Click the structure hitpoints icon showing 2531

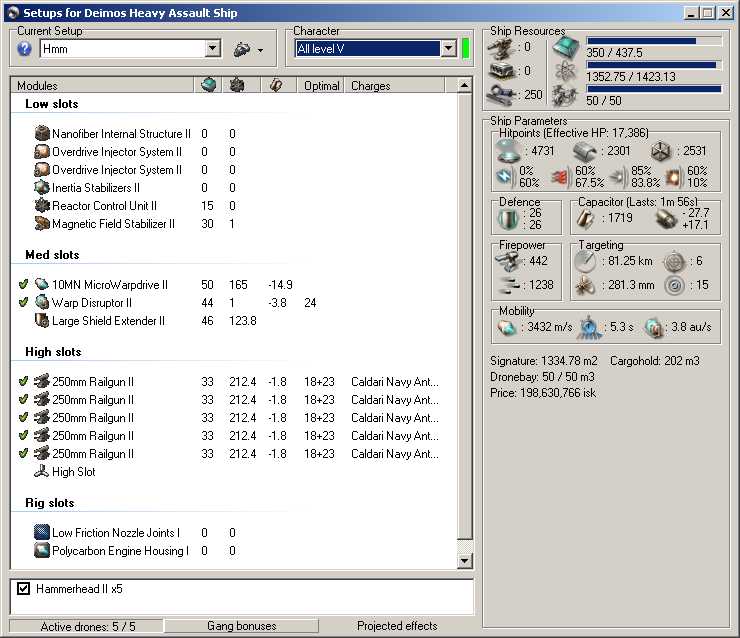click(661, 151)
